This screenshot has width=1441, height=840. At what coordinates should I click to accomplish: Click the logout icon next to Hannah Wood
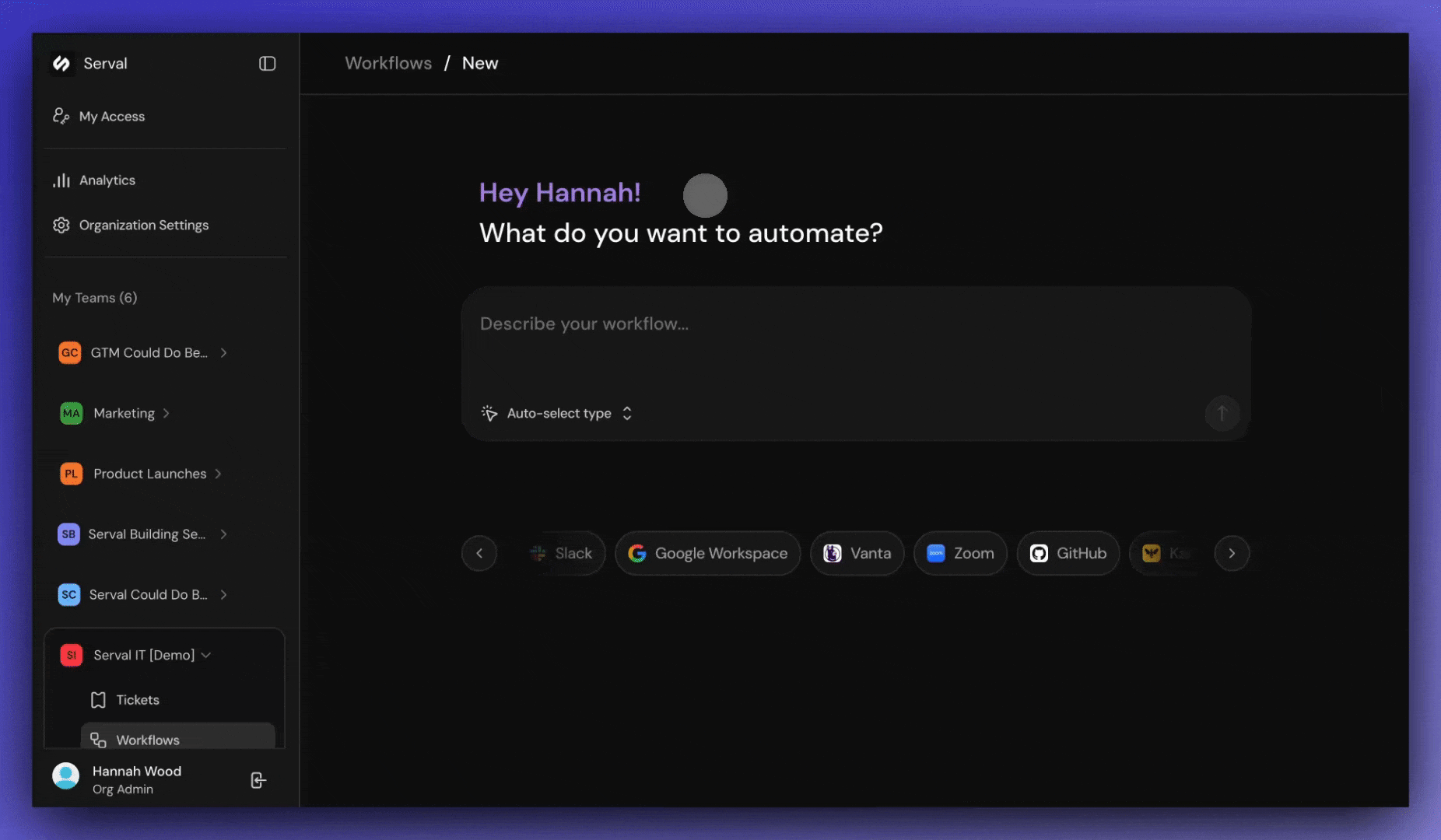click(x=258, y=779)
